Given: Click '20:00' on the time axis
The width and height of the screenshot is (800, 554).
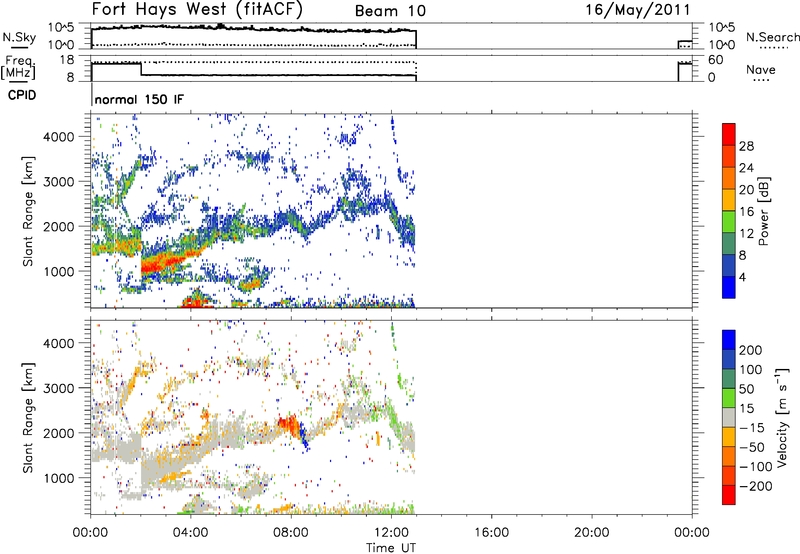Looking at the screenshot, I should pos(592,533).
